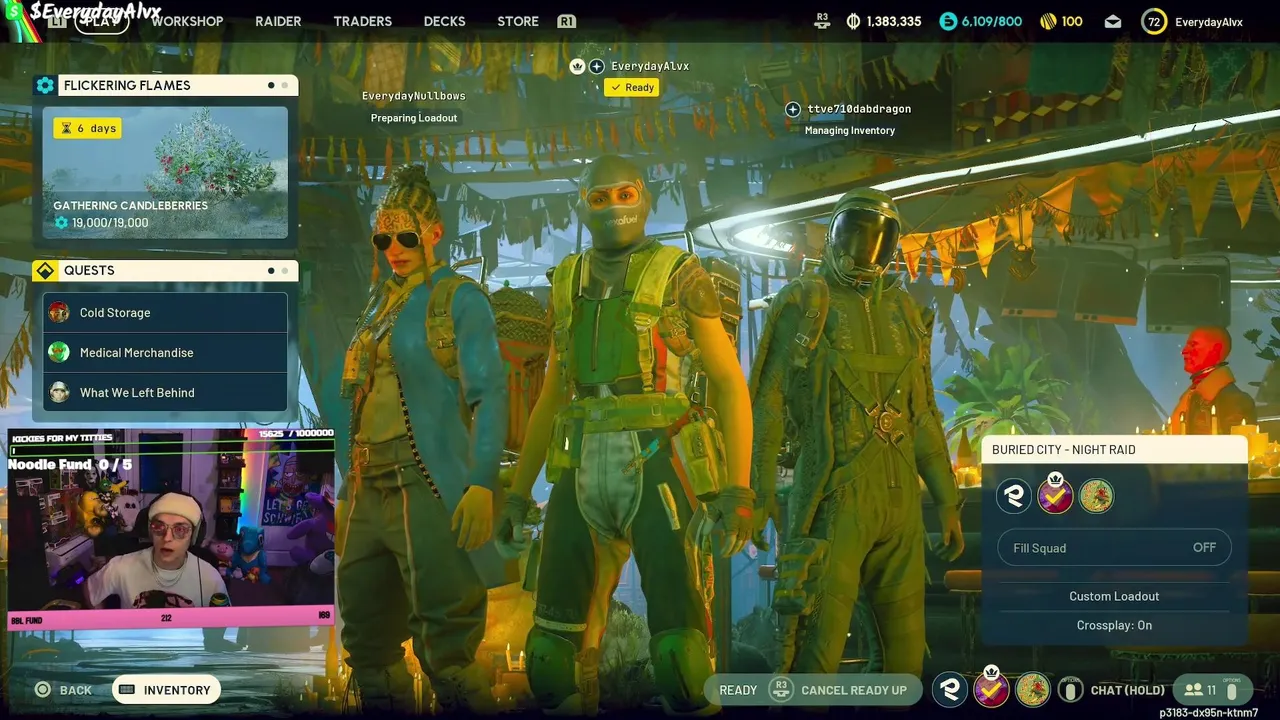Open the Workshop tab

click(187, 21)
